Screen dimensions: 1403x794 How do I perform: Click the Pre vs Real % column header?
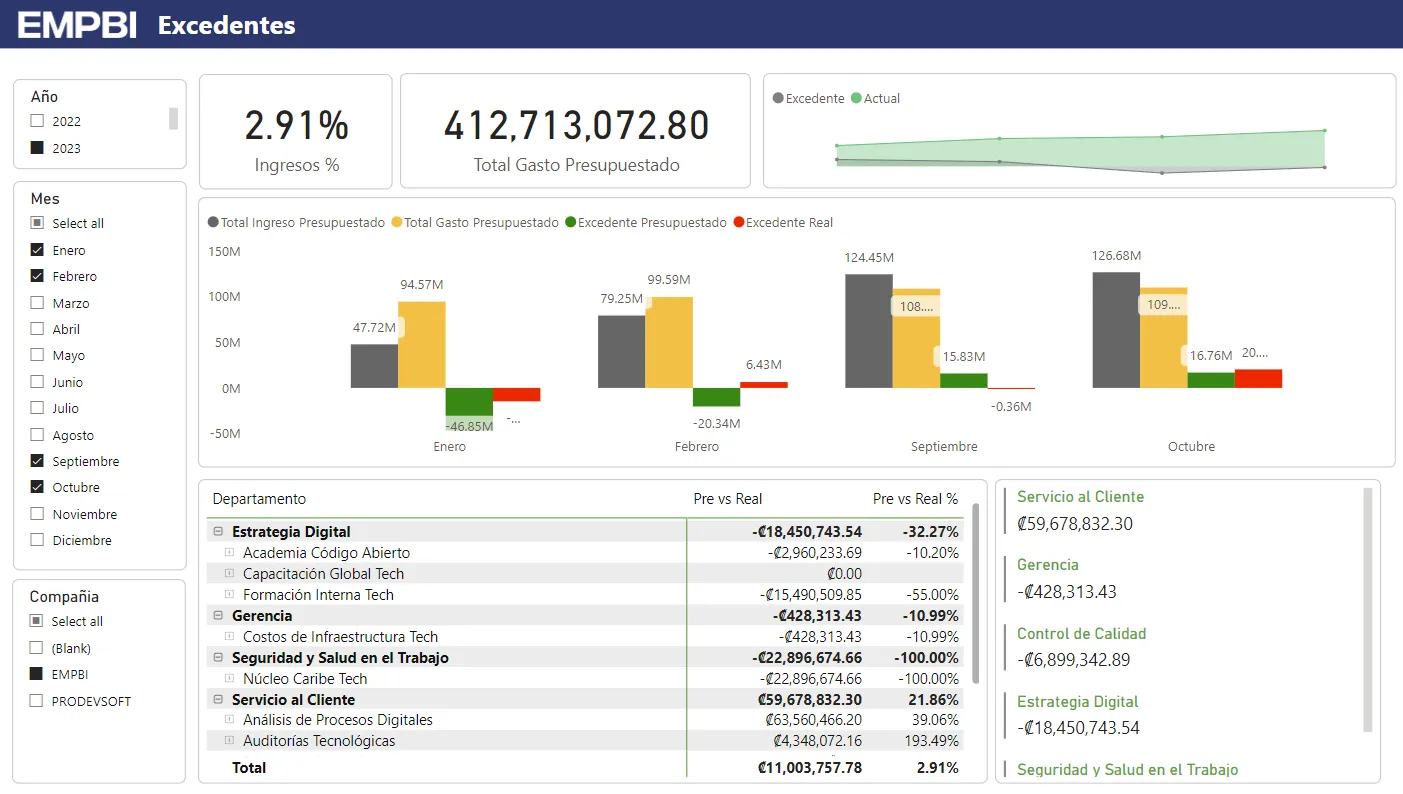914,499
